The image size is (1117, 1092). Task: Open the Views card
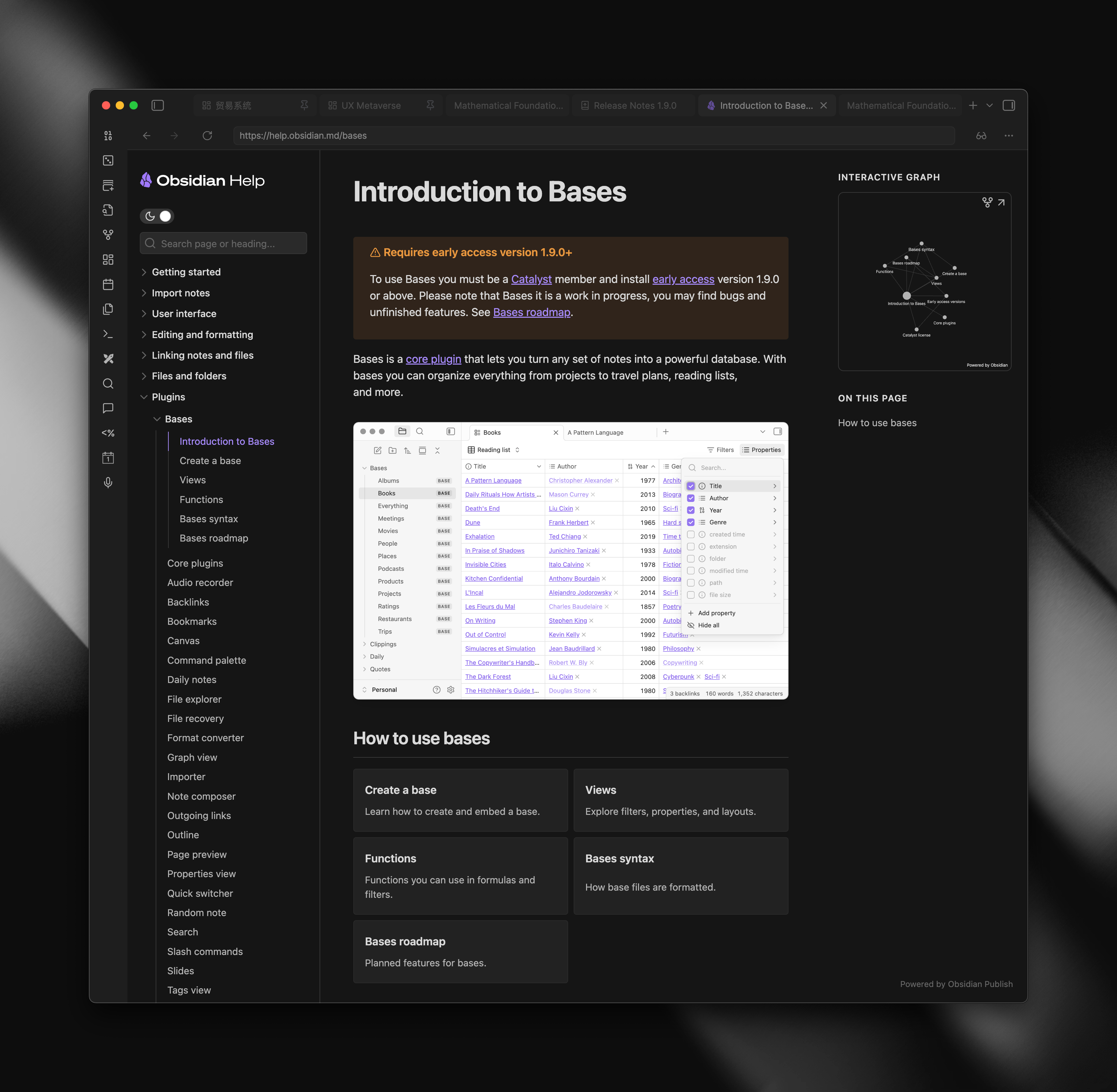click(x=681, y=800)
